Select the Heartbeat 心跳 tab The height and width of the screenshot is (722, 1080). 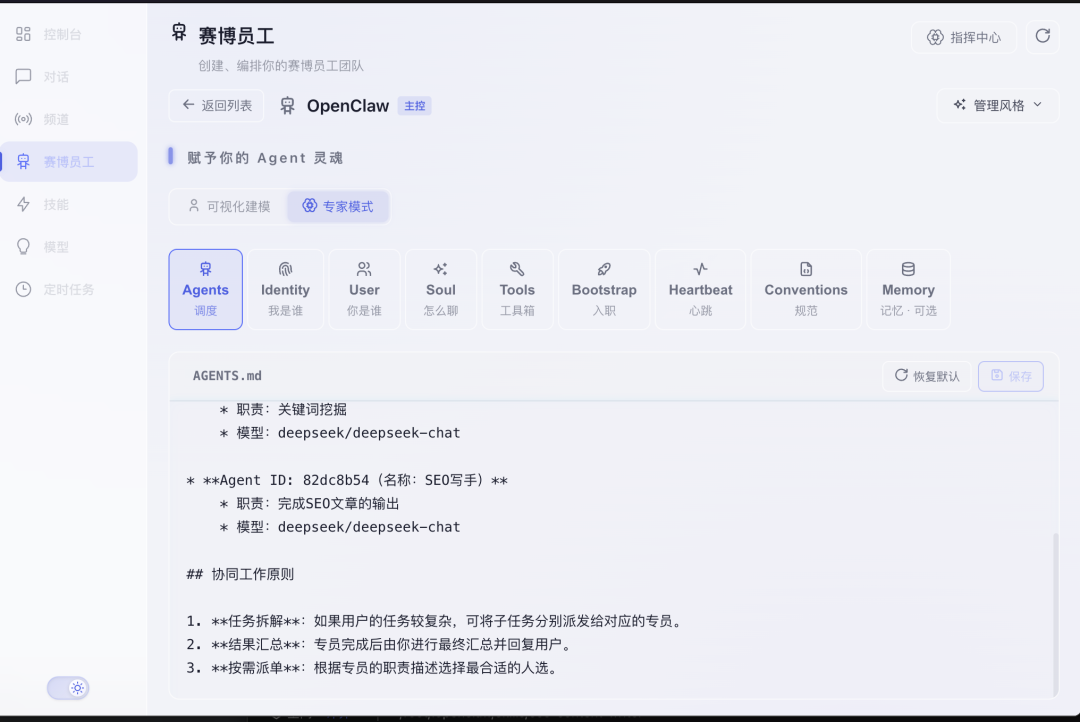click(x=700, y=289)
